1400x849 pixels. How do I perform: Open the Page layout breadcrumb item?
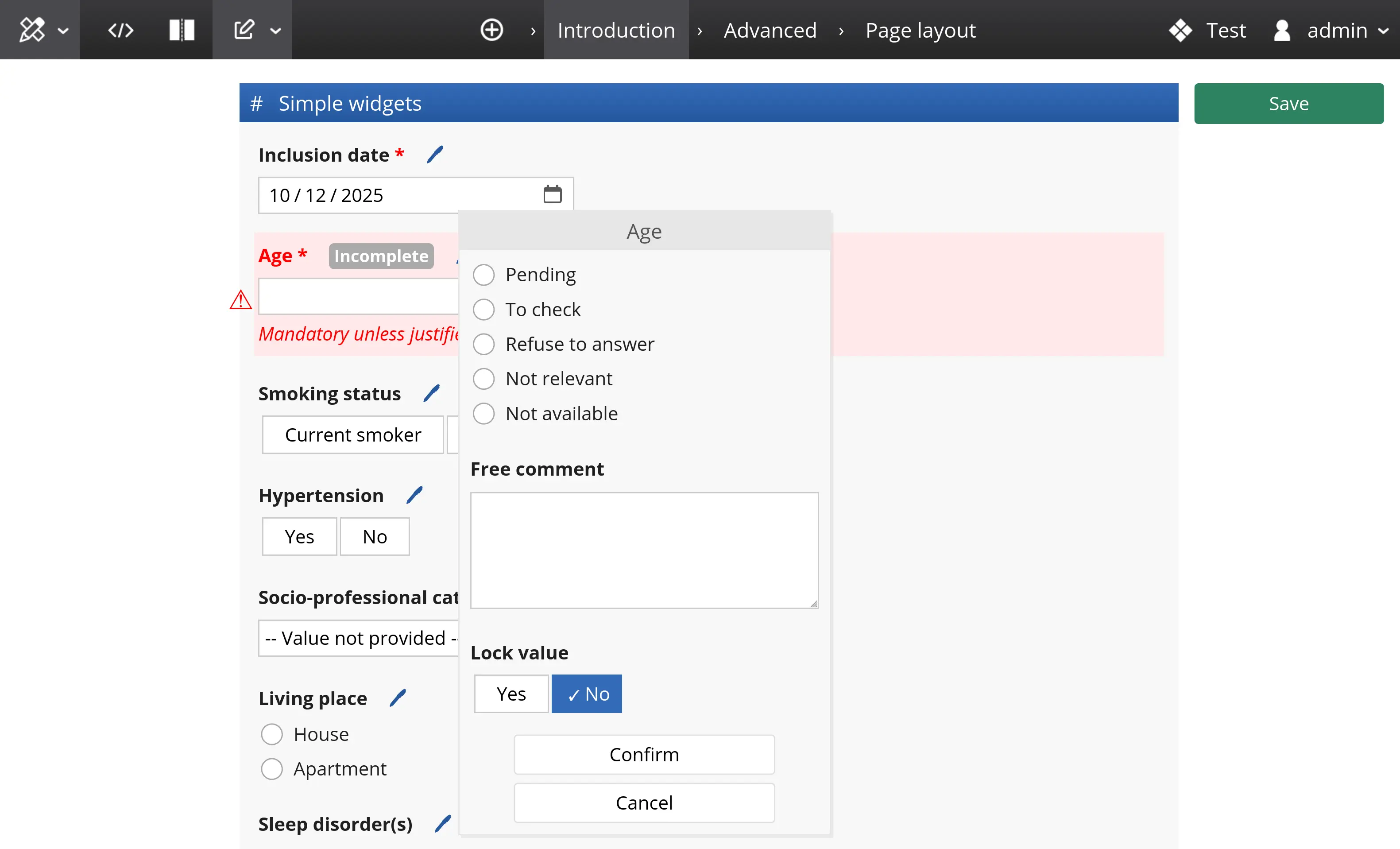pos(920,30)
